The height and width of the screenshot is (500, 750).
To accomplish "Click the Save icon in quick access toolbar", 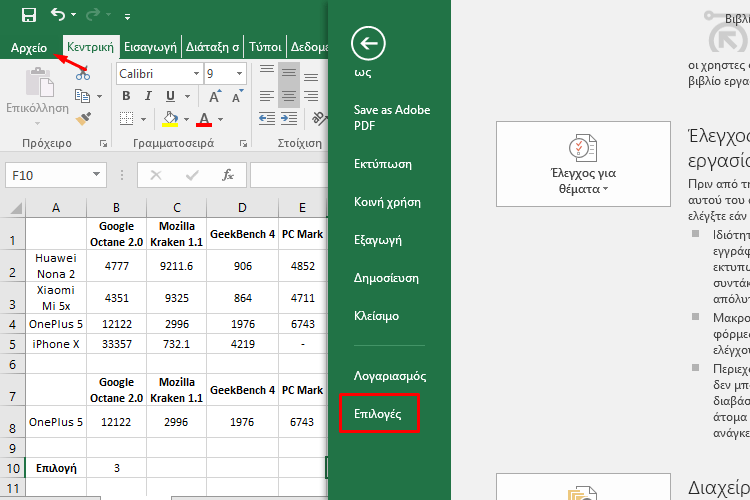I will pos(29,15).
